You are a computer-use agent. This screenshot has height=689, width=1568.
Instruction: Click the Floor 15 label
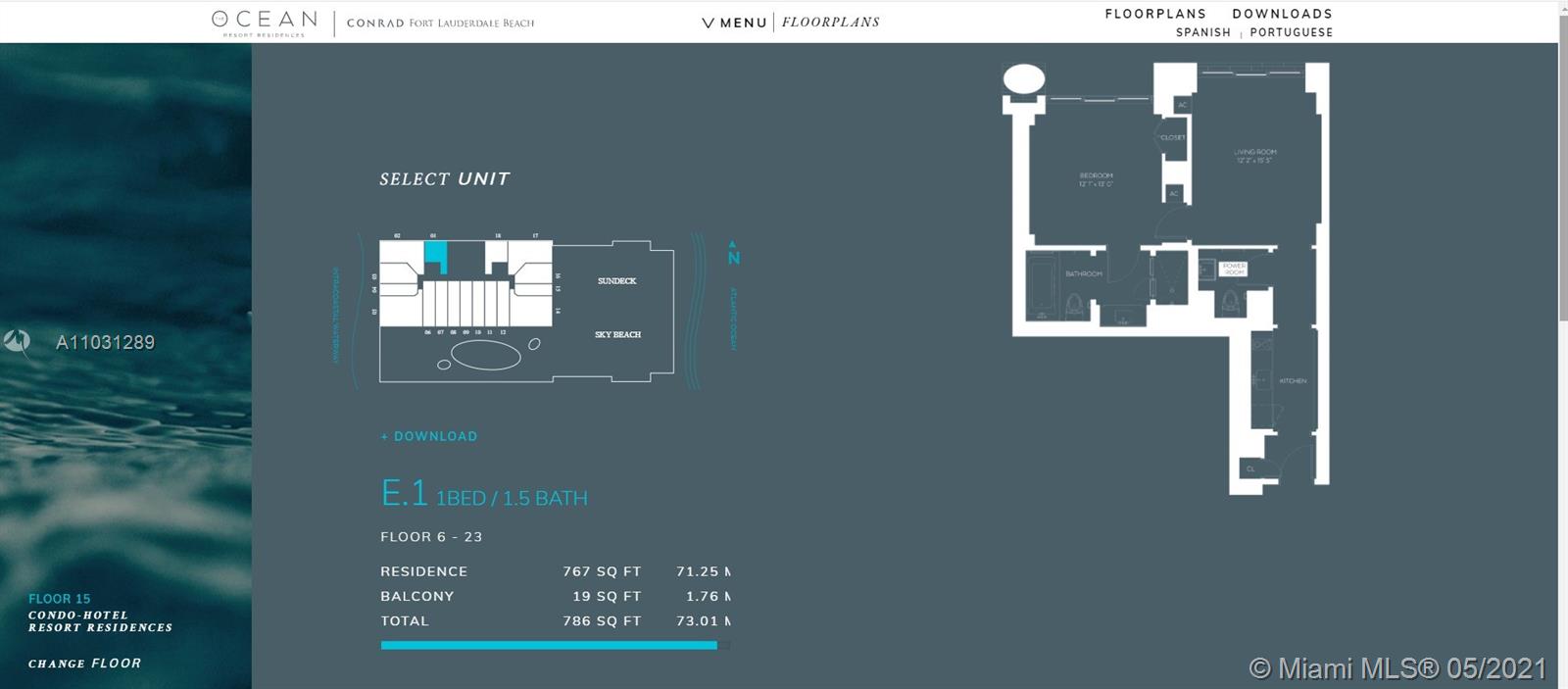pos(59,599)
